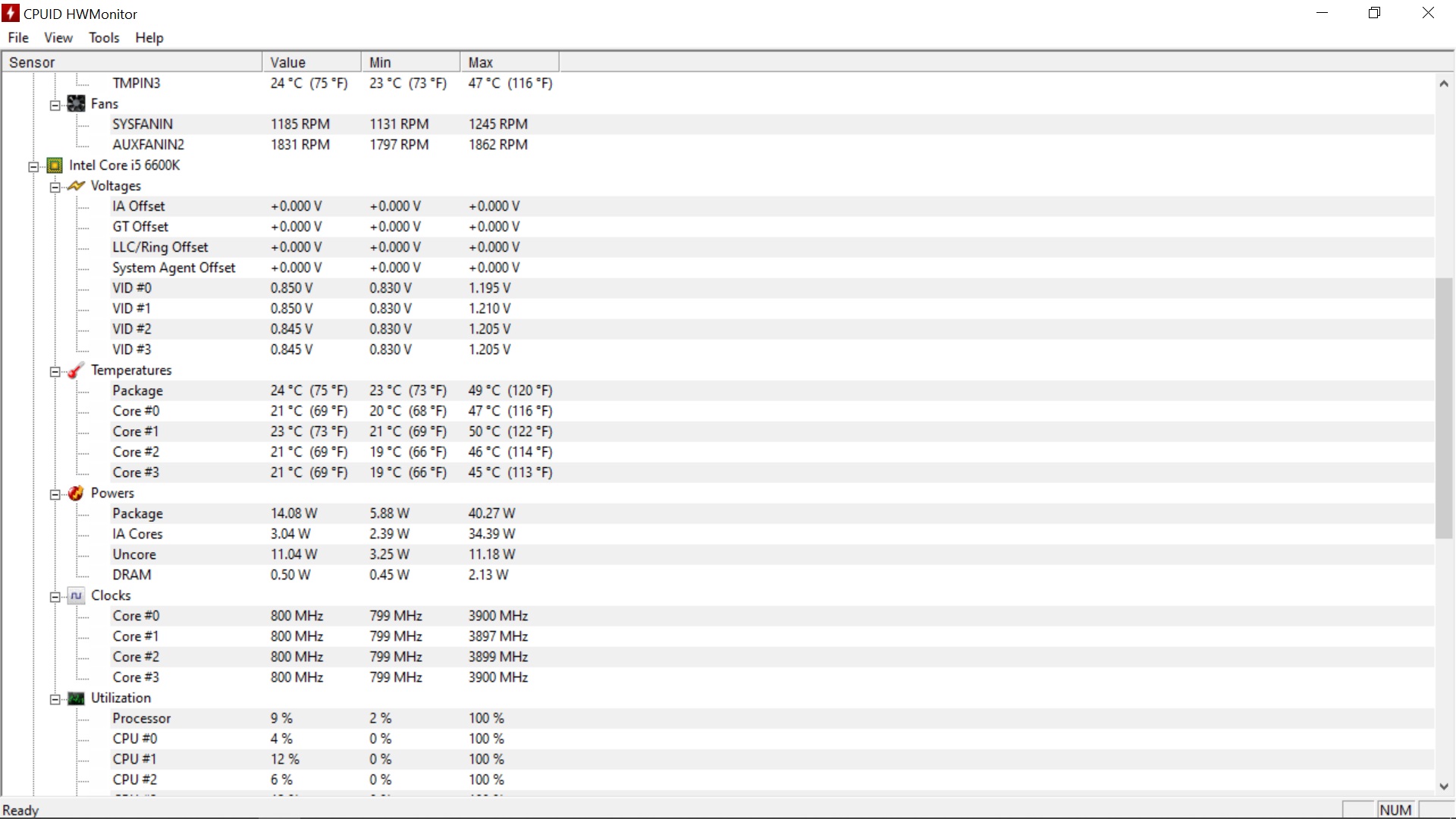The height and width of the screenshot is (819, 1456).
Task: Click the Value column header
Action: (x=311, y=62)
